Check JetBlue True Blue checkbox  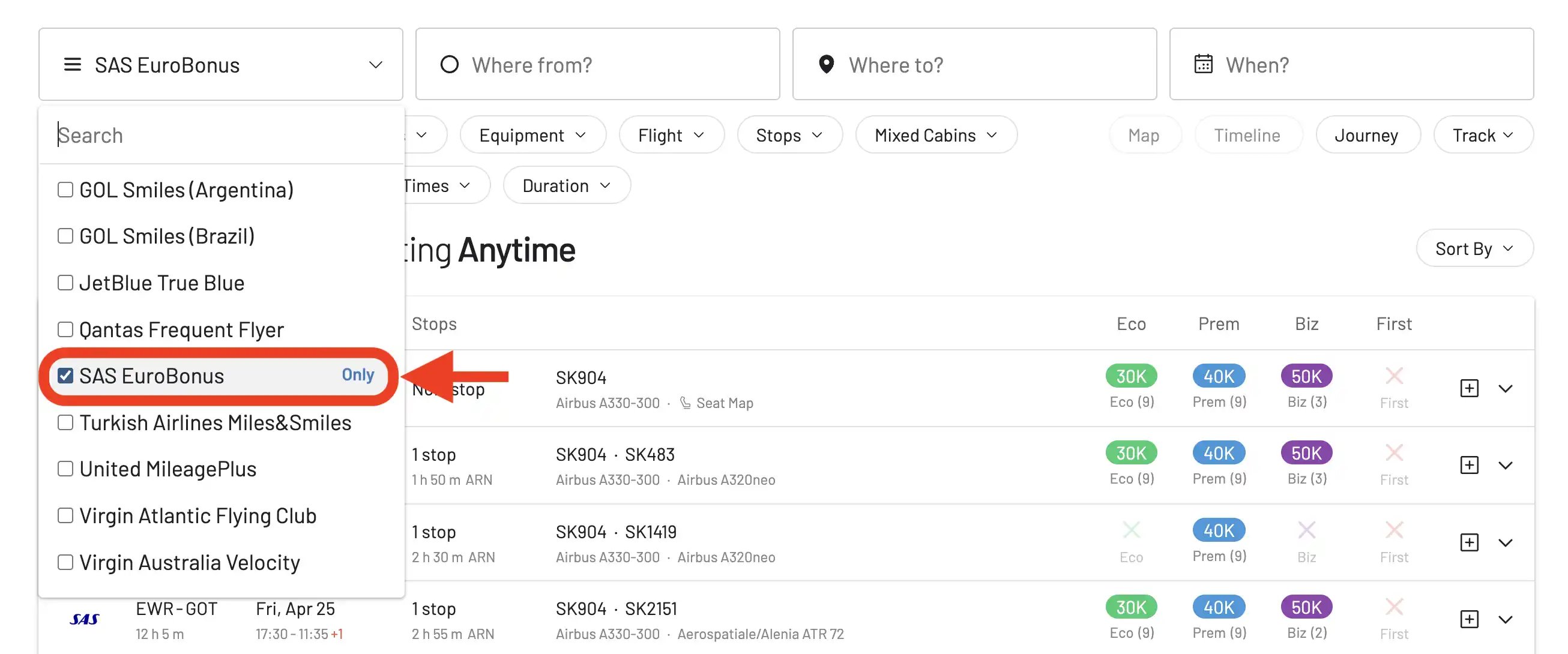pyautogui.click(x=65, y=283)
